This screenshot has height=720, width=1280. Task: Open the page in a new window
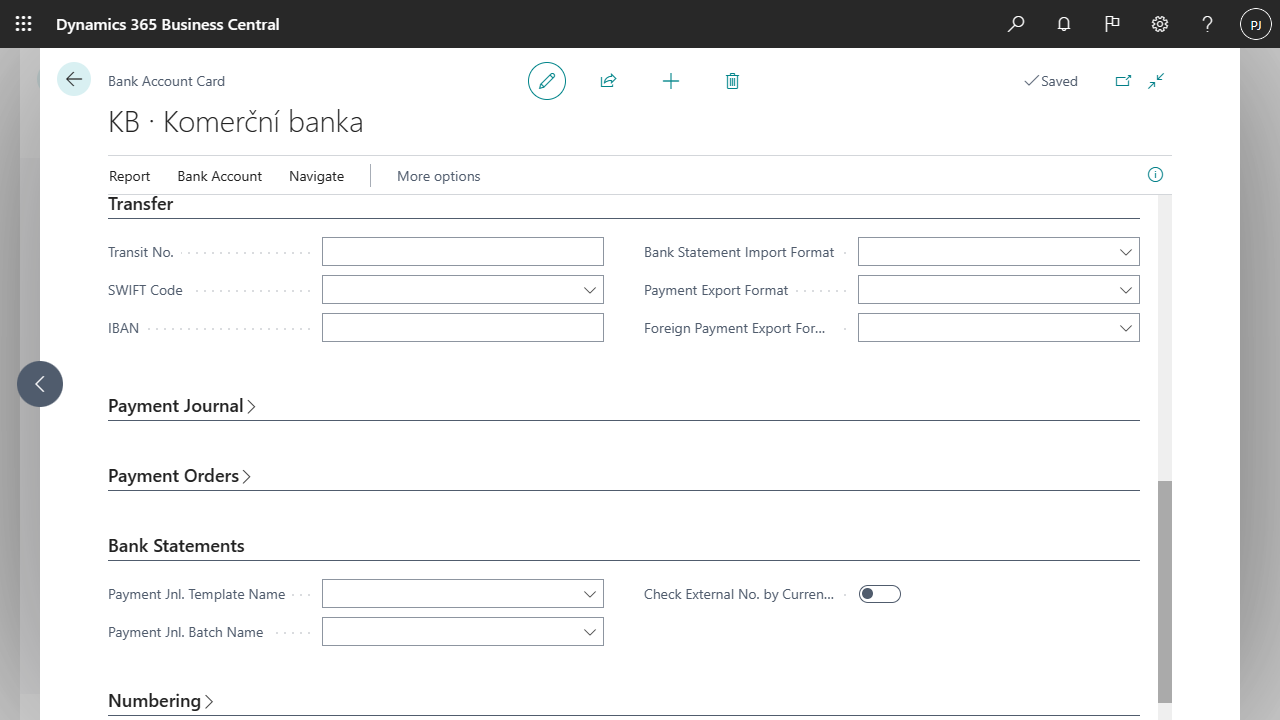pos(1123,80)
